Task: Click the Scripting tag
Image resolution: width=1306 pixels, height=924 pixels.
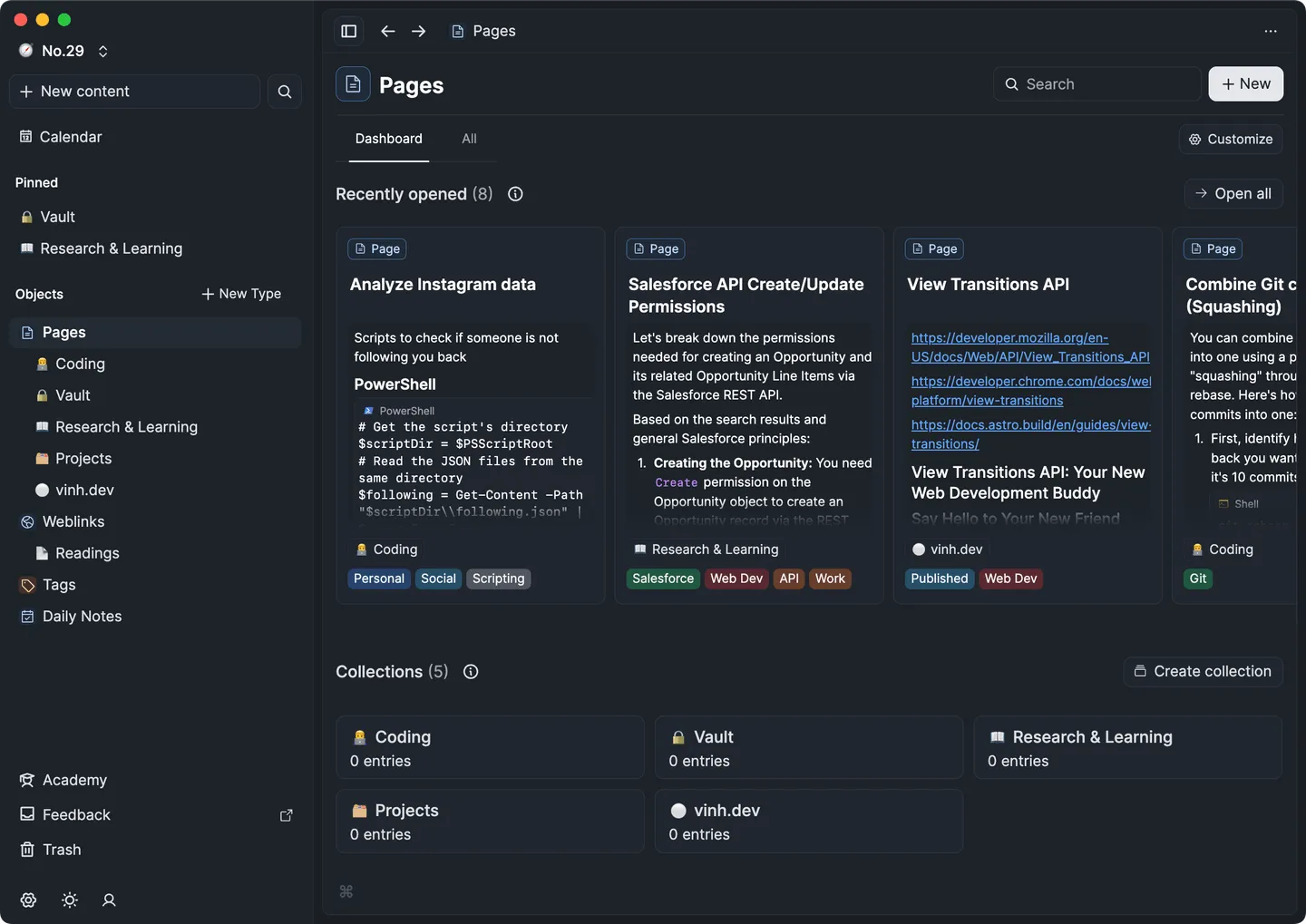Action: pyautogui.click(x=499, y=579)
